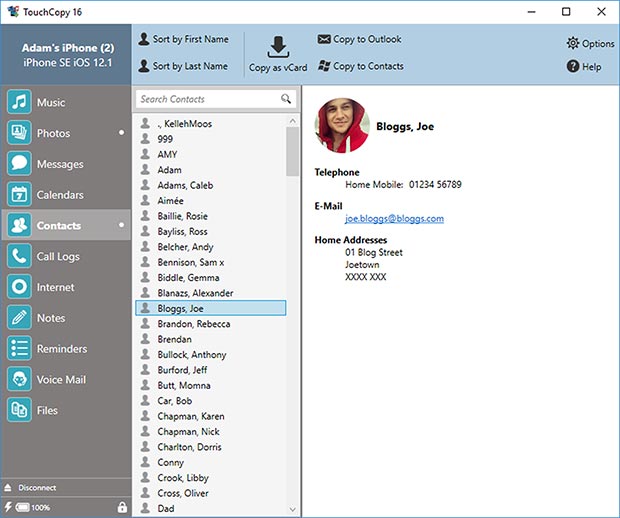Open Options gear settings
The height and width of the screenshot is (518, 620).
click(590, 44)
